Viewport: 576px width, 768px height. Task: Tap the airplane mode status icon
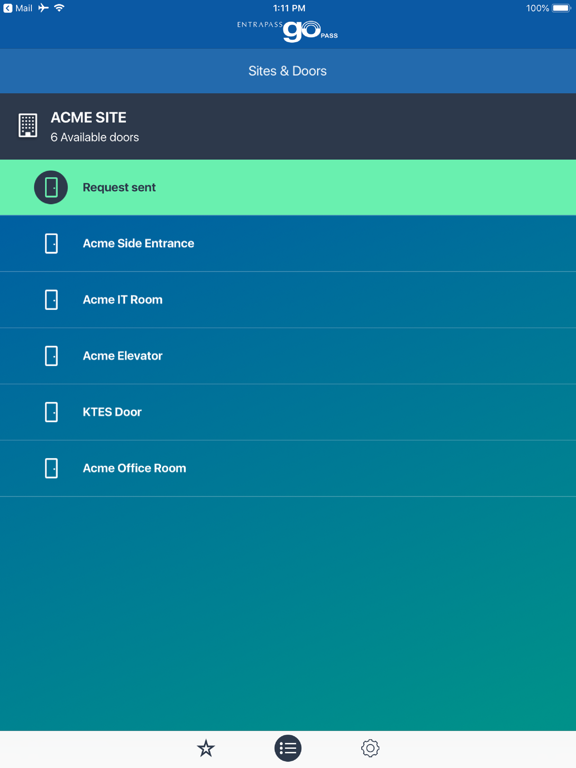click(x=44, y=8)
